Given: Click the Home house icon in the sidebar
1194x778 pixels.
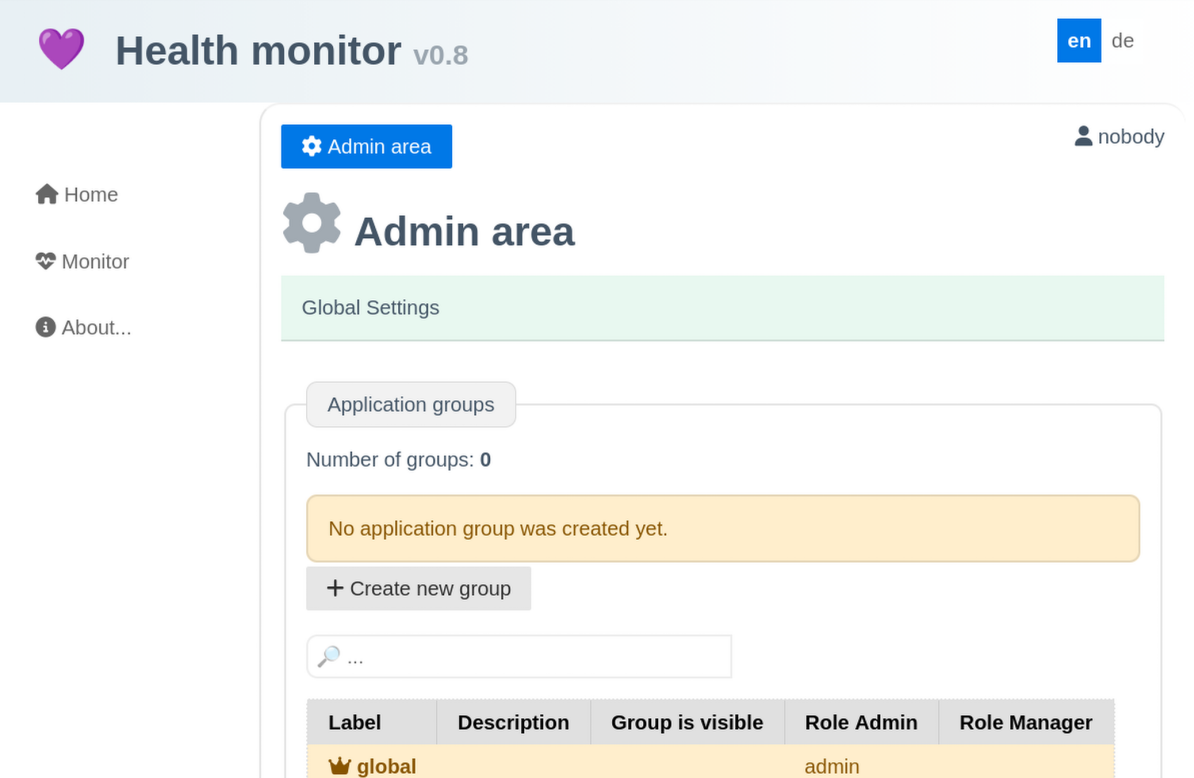Looking at the screenshot, I should 45,194.
